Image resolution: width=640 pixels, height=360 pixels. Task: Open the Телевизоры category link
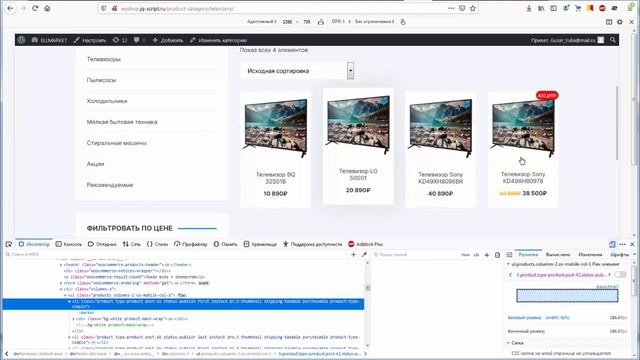point(104,59)
